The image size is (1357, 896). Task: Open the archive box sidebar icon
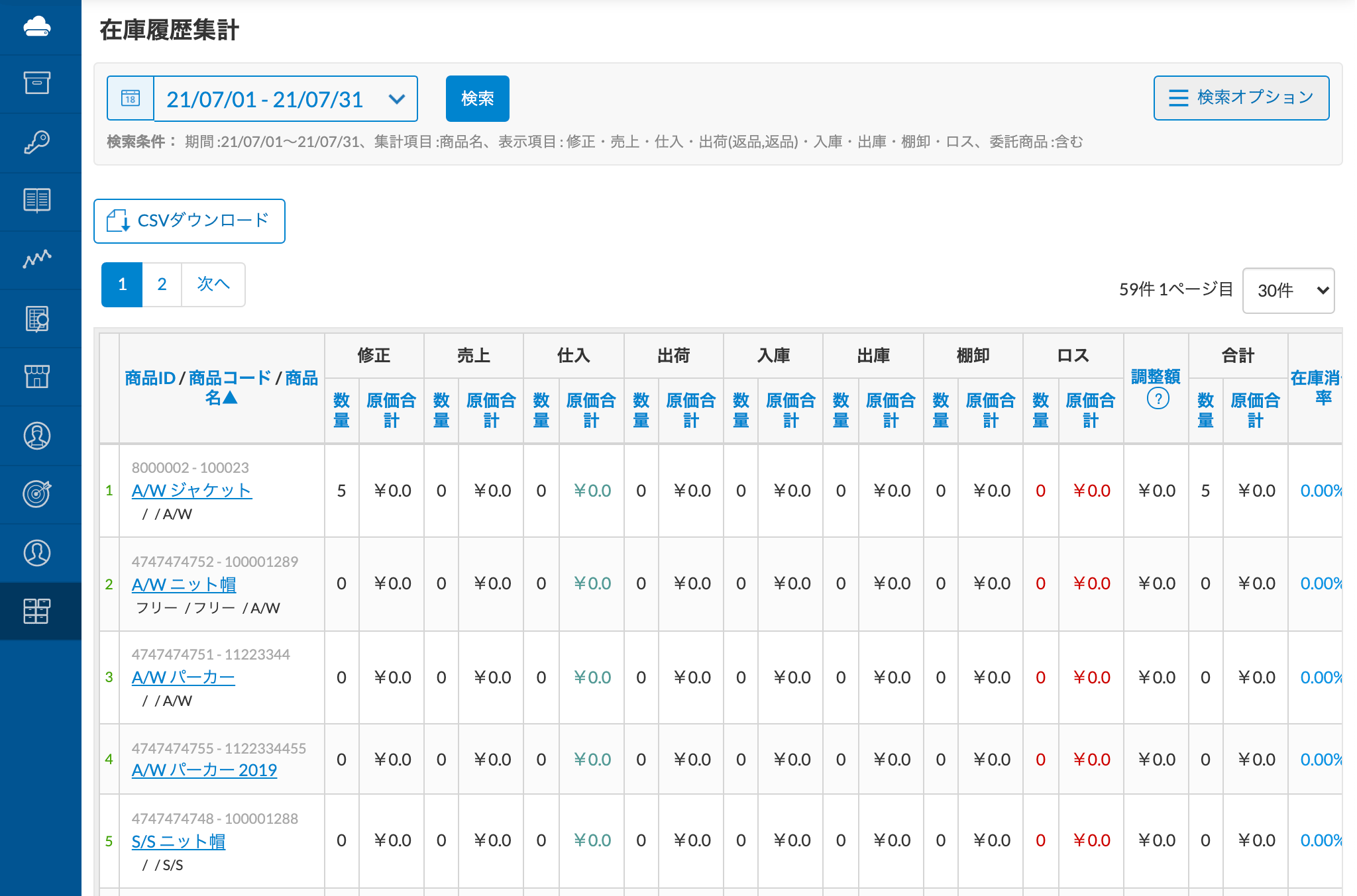(x=37, y=83)
